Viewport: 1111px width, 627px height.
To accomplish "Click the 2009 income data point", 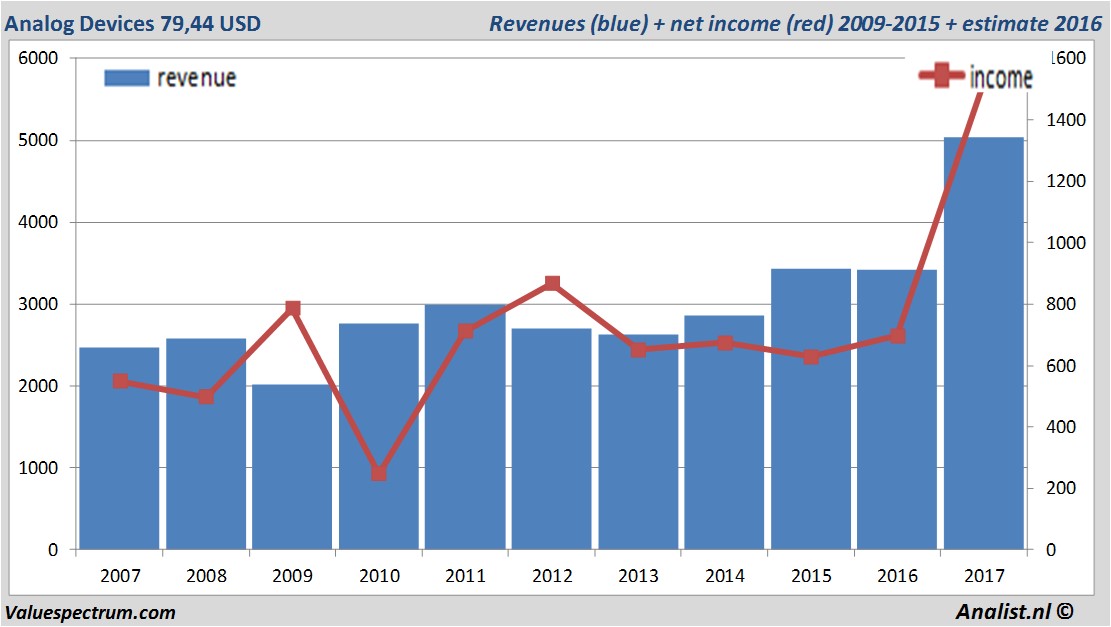I will 293,308.
